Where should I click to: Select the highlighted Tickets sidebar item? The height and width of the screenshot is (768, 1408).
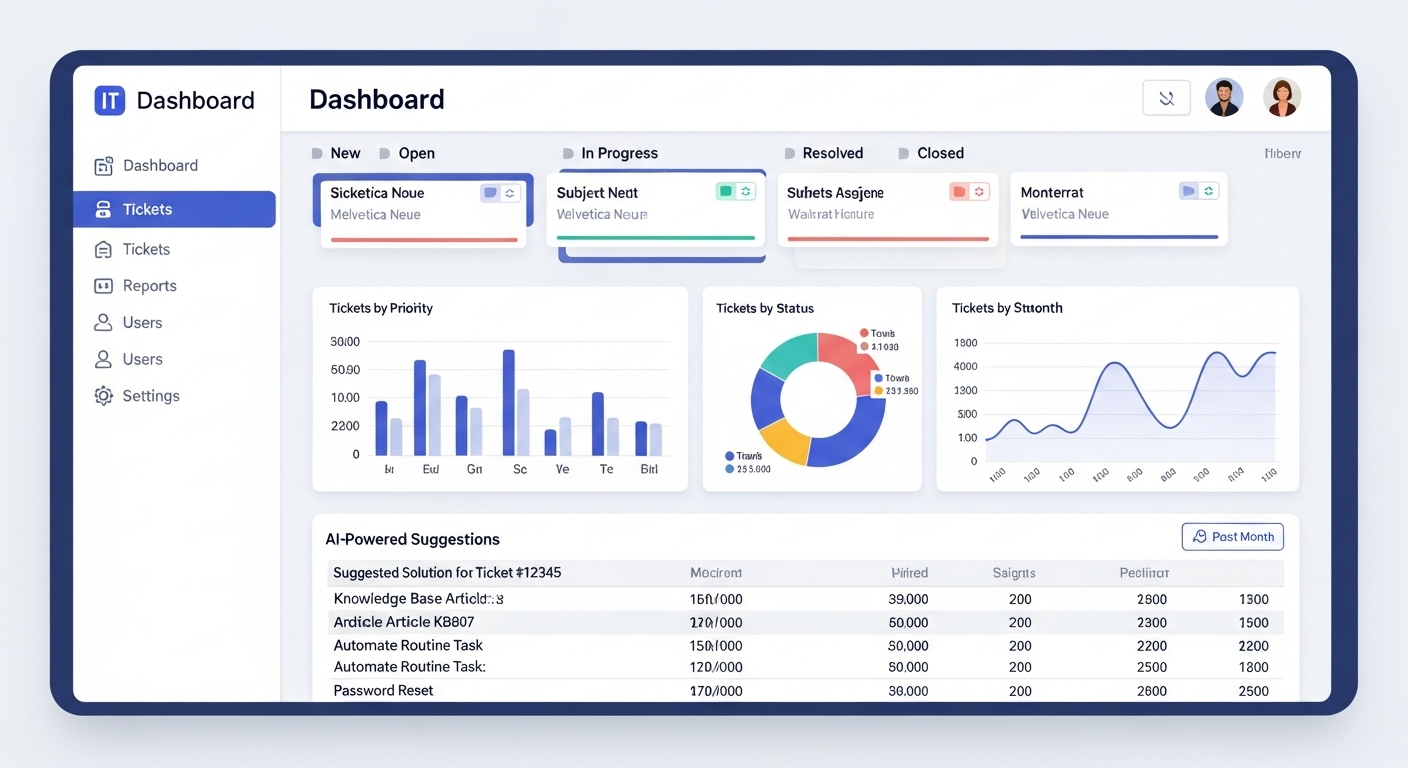[174, 209]
